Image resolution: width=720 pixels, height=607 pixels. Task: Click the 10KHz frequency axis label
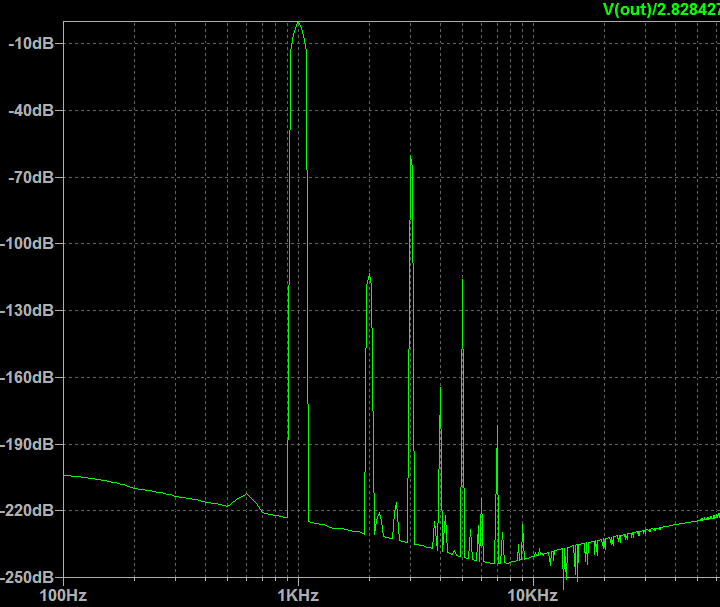tap(533, 596)
